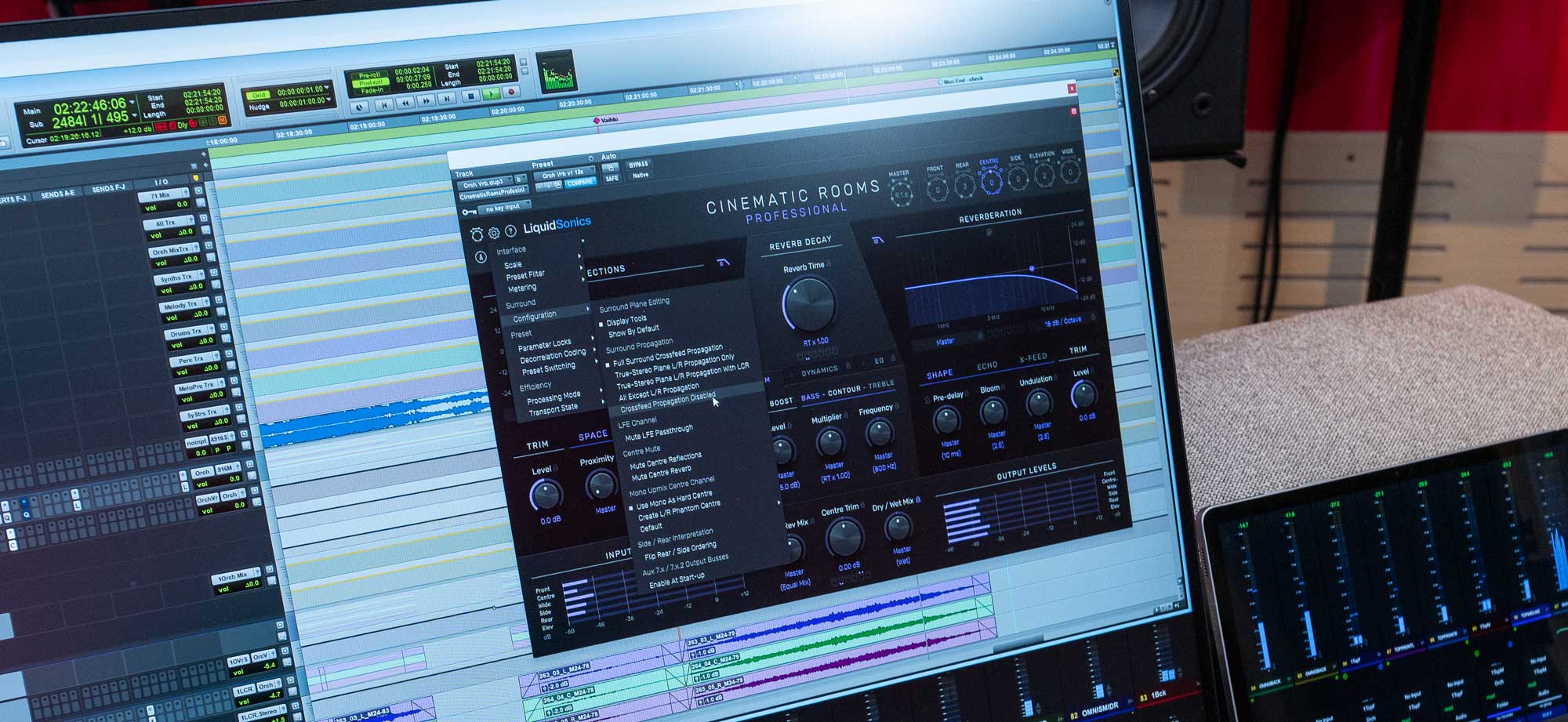Screen dimensions: 1568x722
Task: Choose Mute LFE Passthrough menu item
Action: pyautogui.click(x=659, y=432)
